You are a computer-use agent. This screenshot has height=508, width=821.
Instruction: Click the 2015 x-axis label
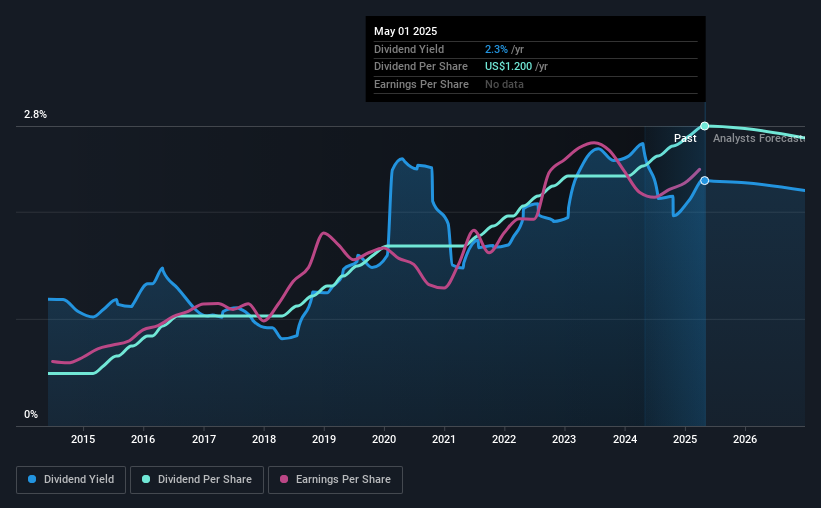coord(83,439)
